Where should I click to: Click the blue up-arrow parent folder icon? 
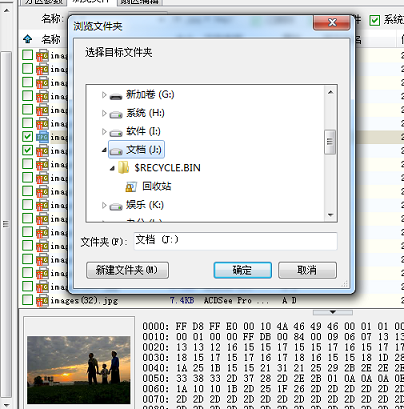[x=28, y=39]
